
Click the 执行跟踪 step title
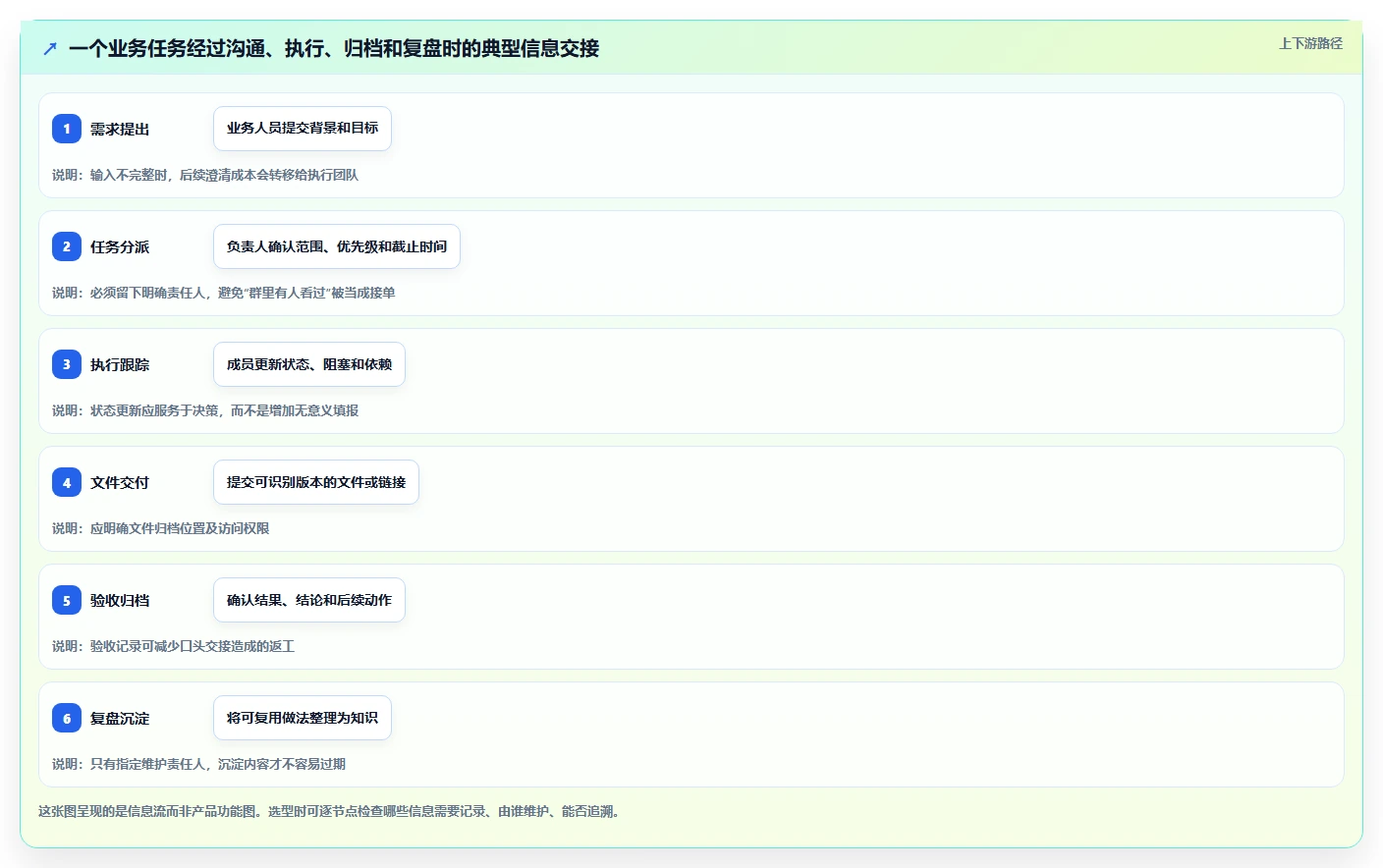tap(120, 365)
